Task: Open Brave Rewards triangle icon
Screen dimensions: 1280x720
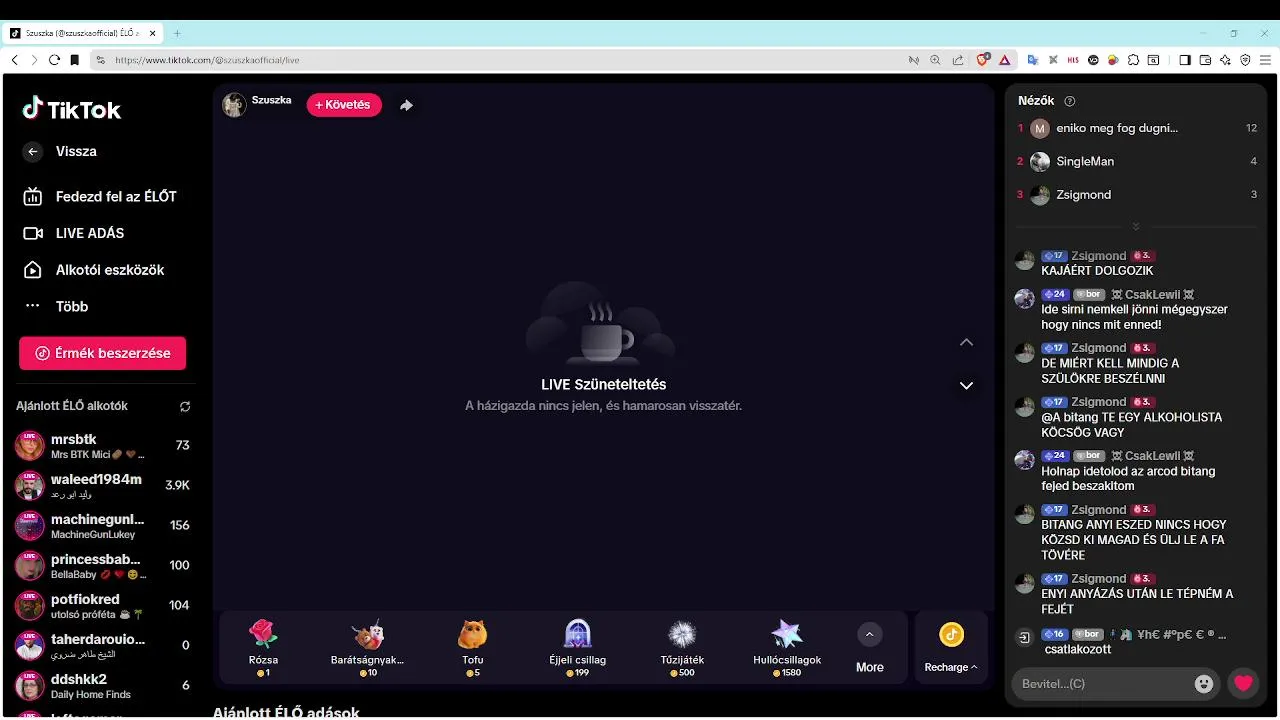Action: pyautogui.click(x=1004, y=60)
